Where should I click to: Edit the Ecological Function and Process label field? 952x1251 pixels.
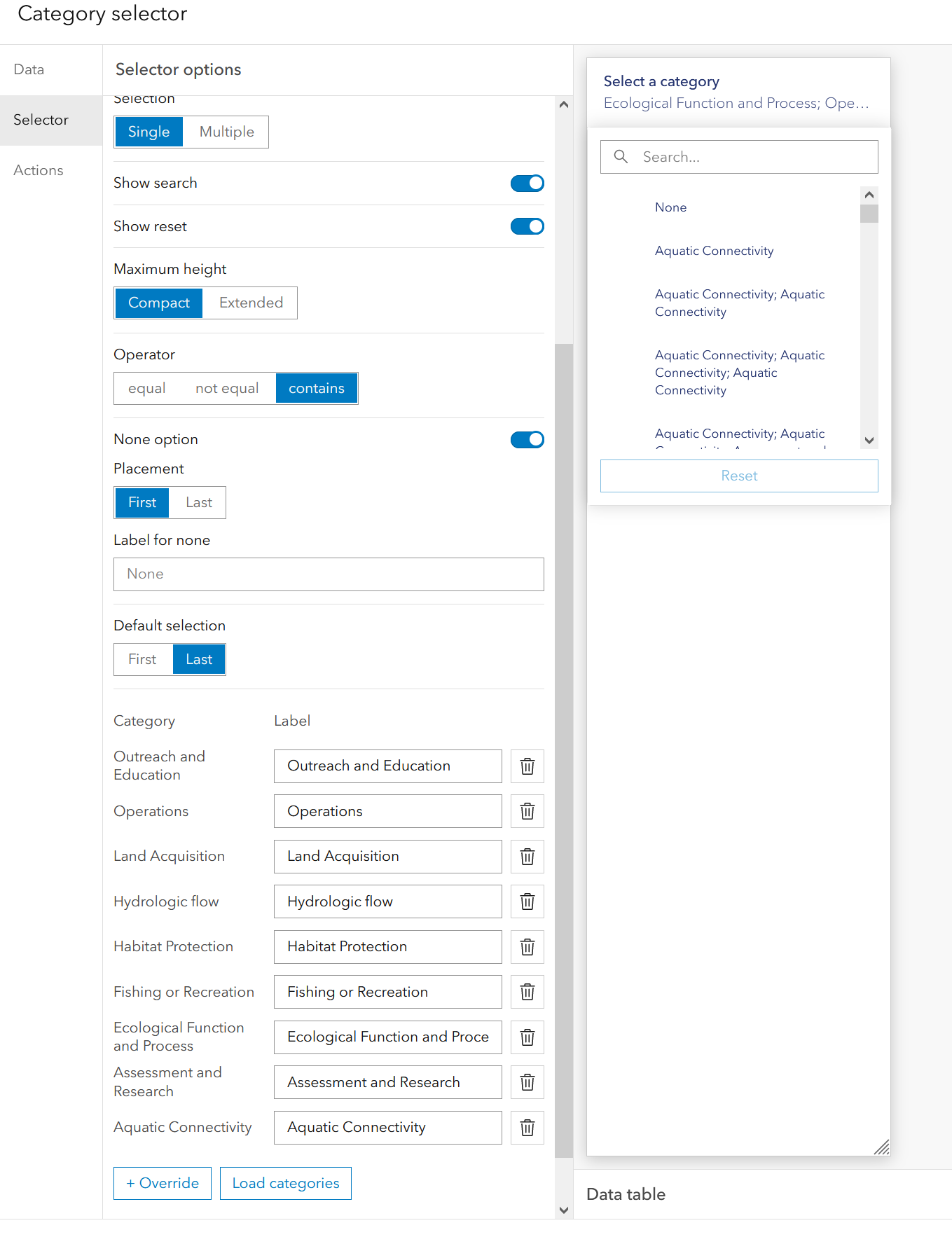coord(387,1037)
